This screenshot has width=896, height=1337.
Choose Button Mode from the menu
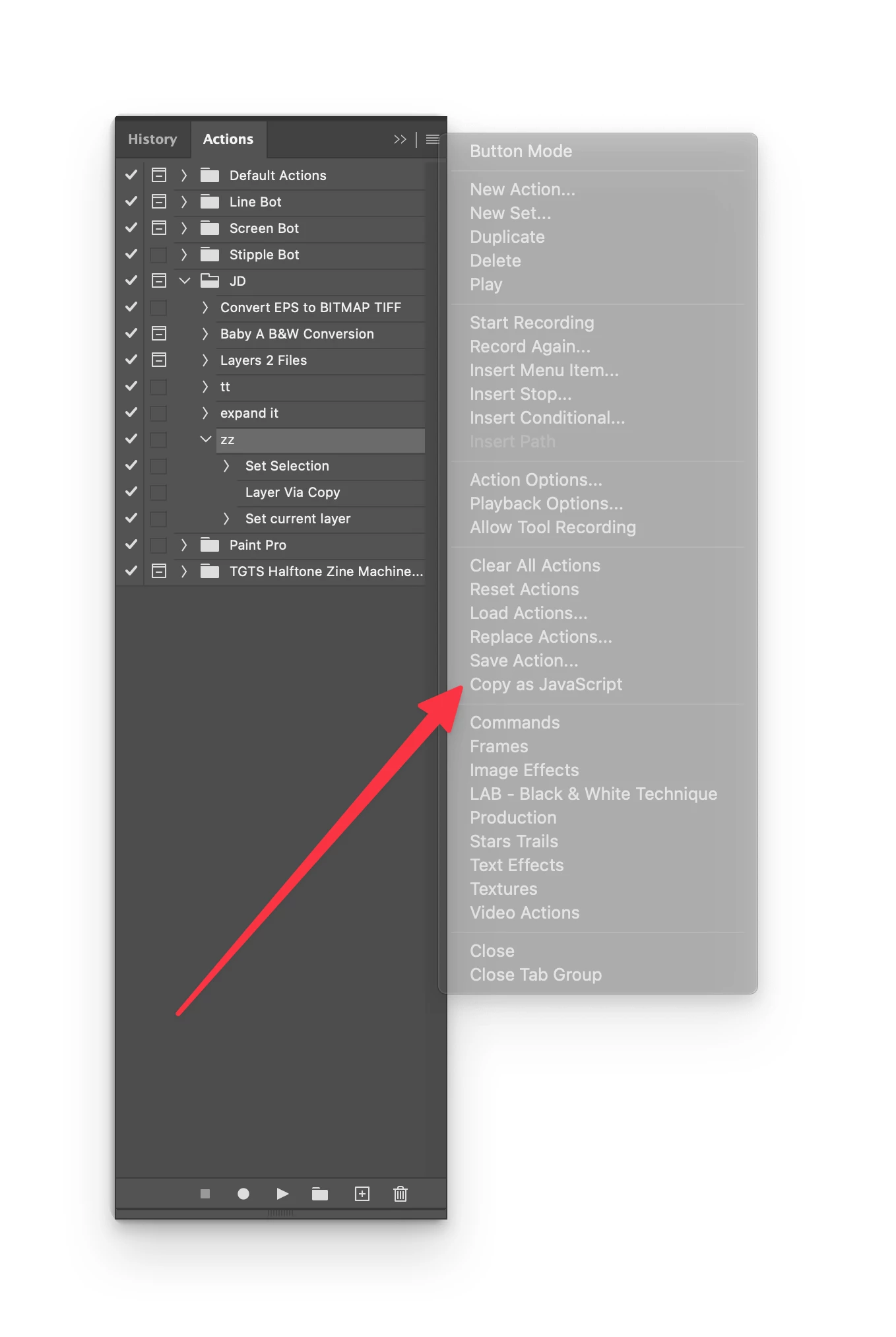tap(521, 151)
